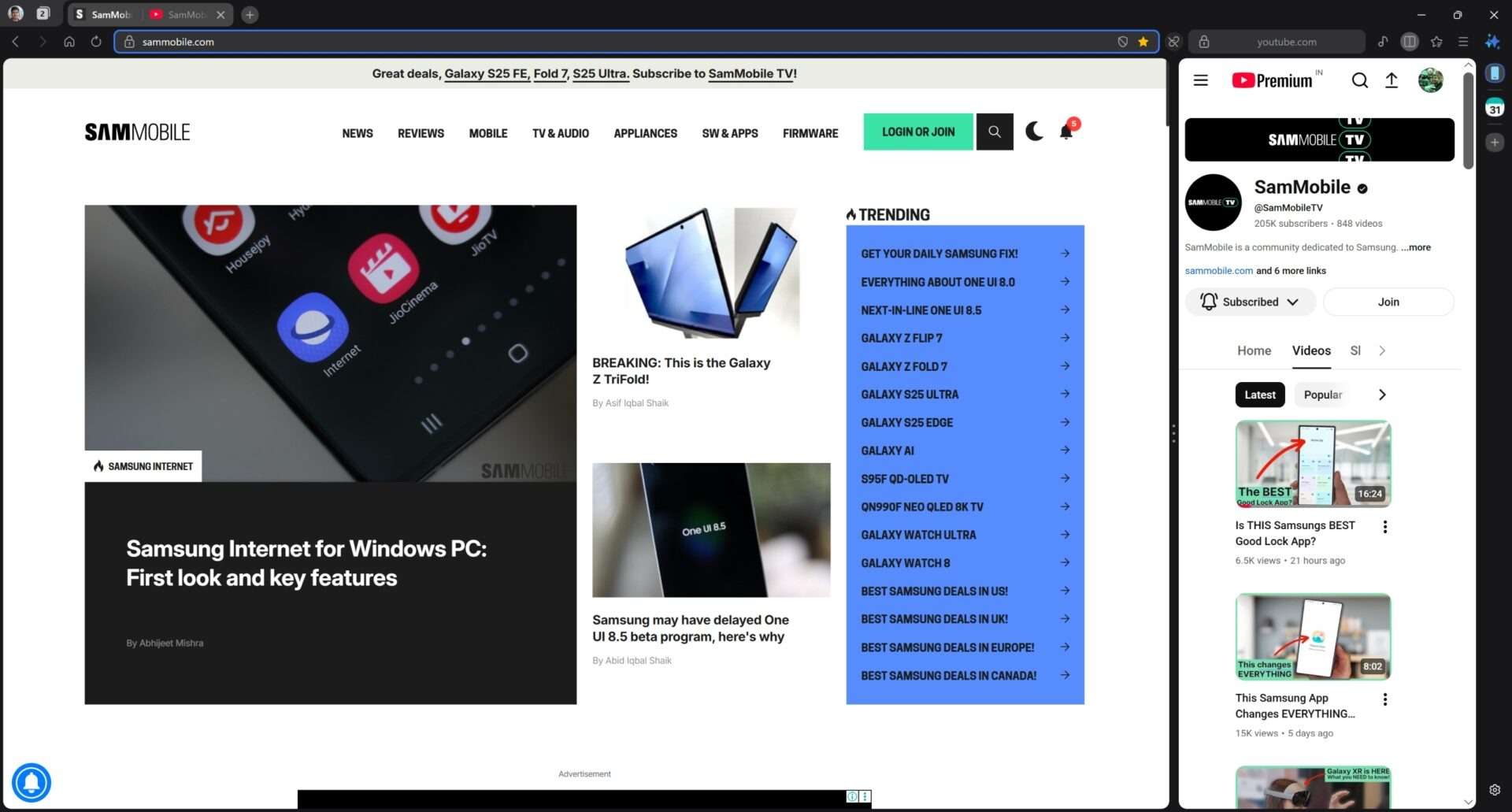
Task: Click the bookmark star in address bar
Action: (1143, 42)
